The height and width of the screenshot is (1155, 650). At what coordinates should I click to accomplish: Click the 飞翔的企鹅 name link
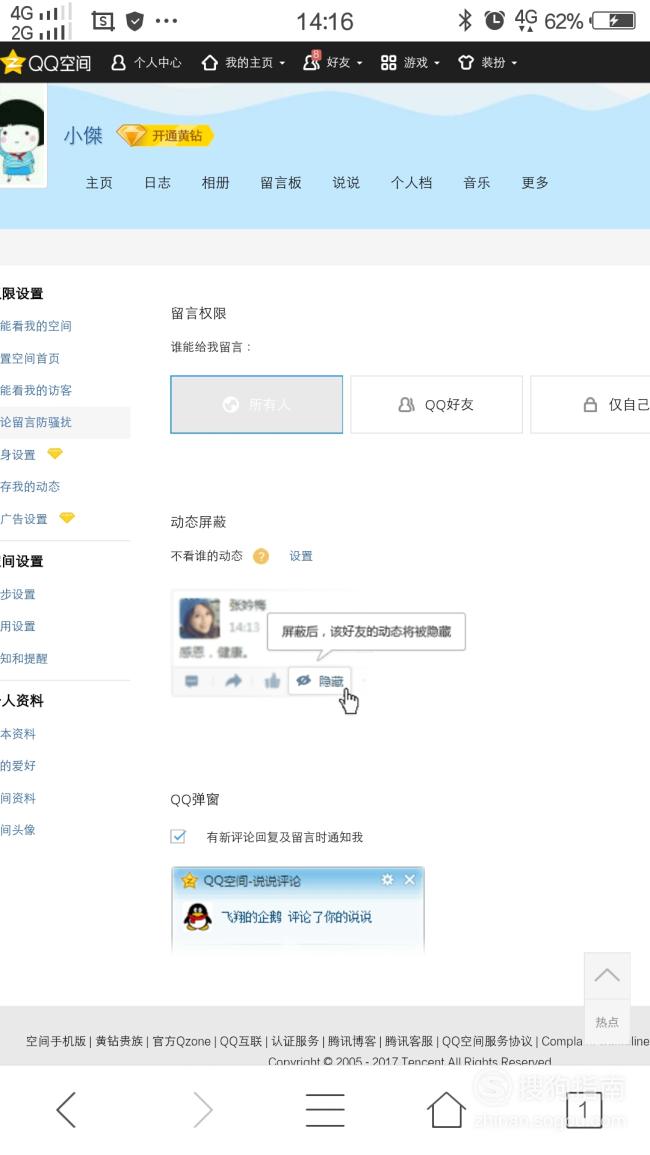tap(251, 917)
